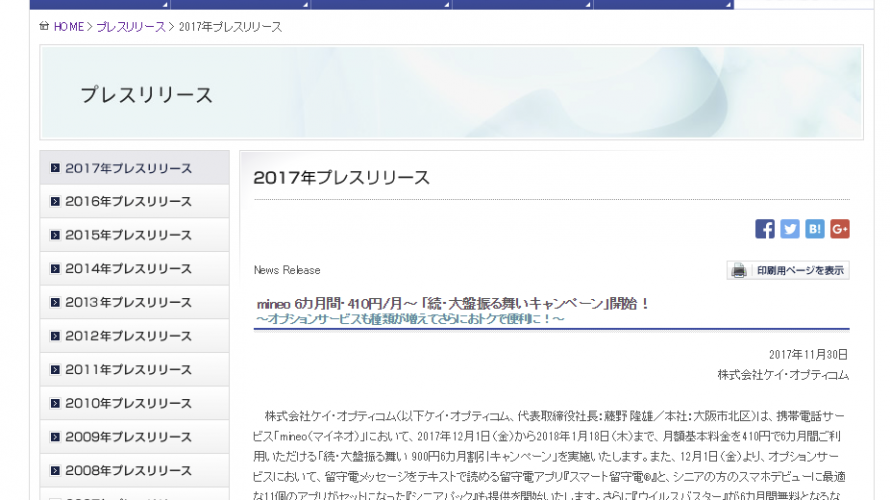Image resolution: width=890 pixels, height=500 pixels.
Task: Share the release on Twitter
Action: click(790, 229)
